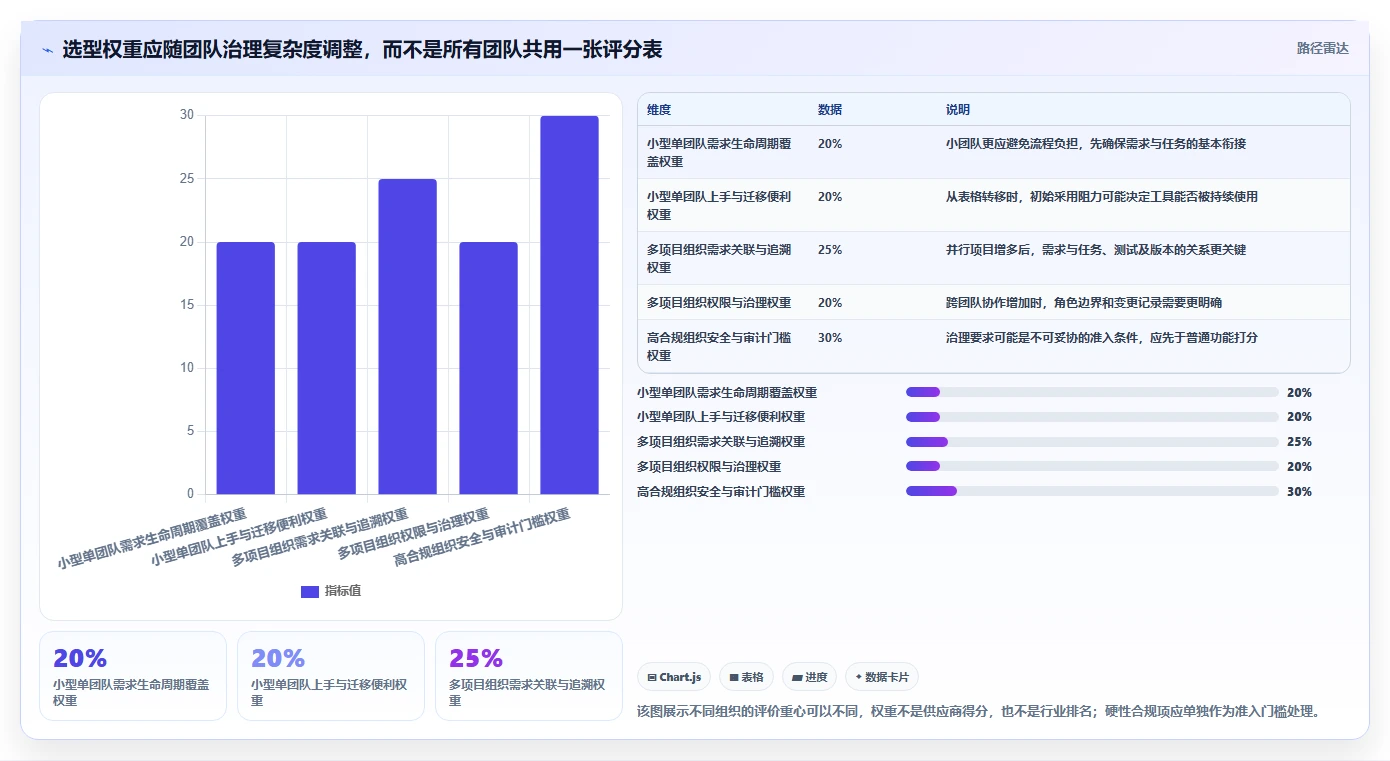This screenshot has width=1390, height=761.
Task: Click the 小型单团队上手与迁移便利权重 progress bar
Action: (x=1092, y=417)
